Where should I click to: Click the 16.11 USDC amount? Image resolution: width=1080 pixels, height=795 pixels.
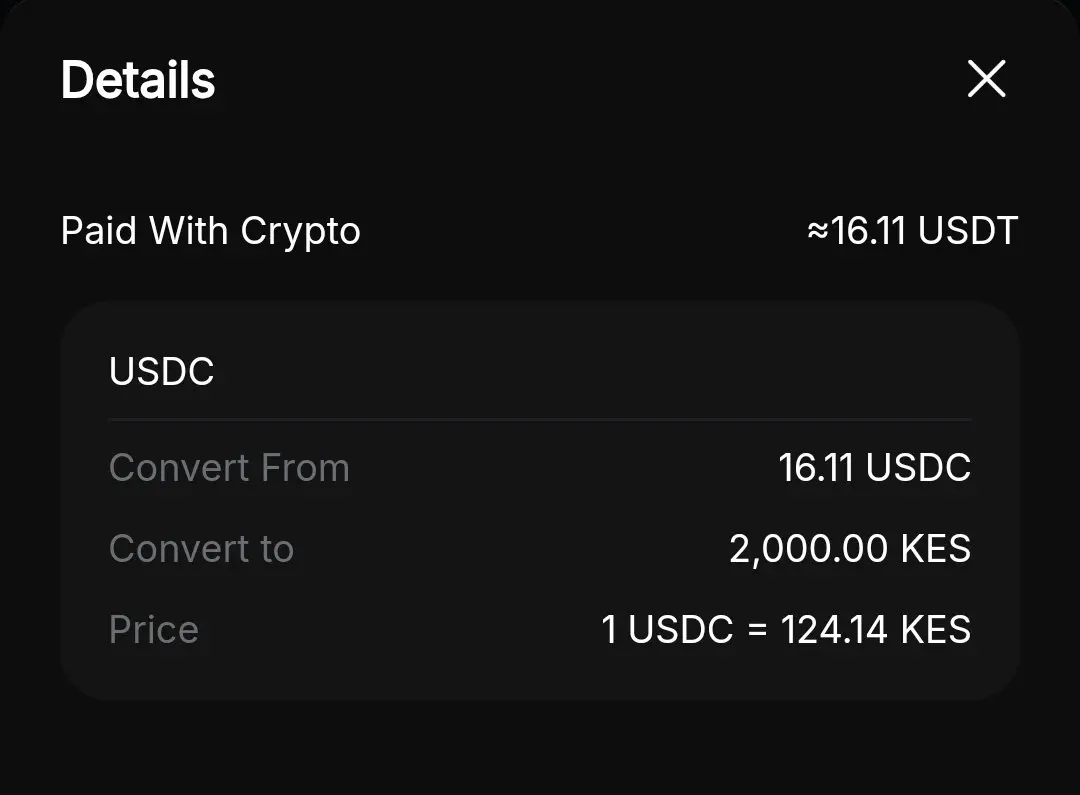point(874,468)
